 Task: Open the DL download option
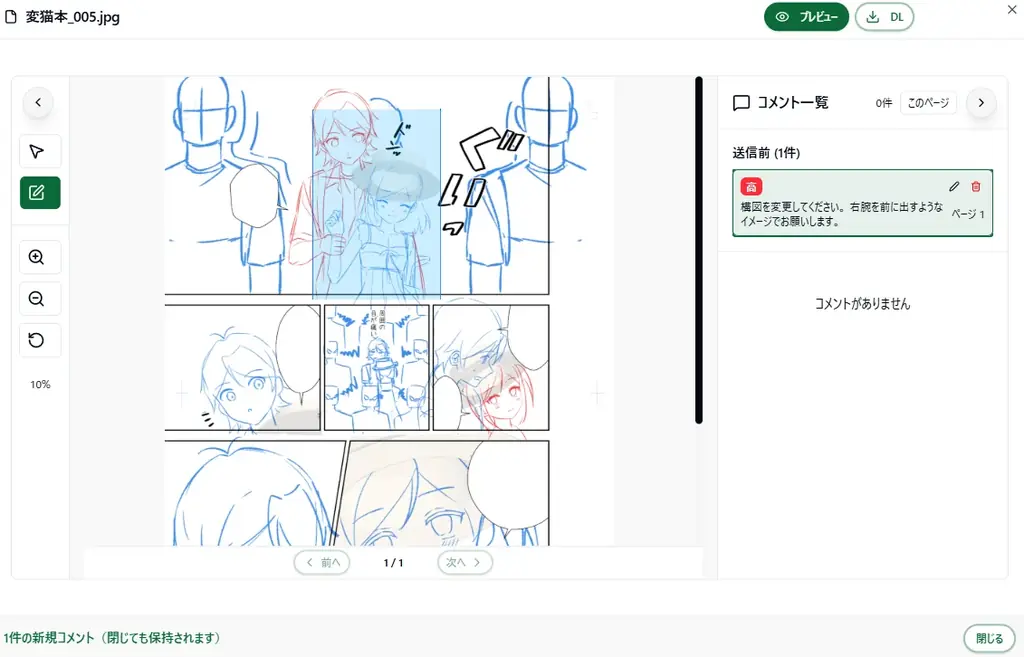pos(884,17)
